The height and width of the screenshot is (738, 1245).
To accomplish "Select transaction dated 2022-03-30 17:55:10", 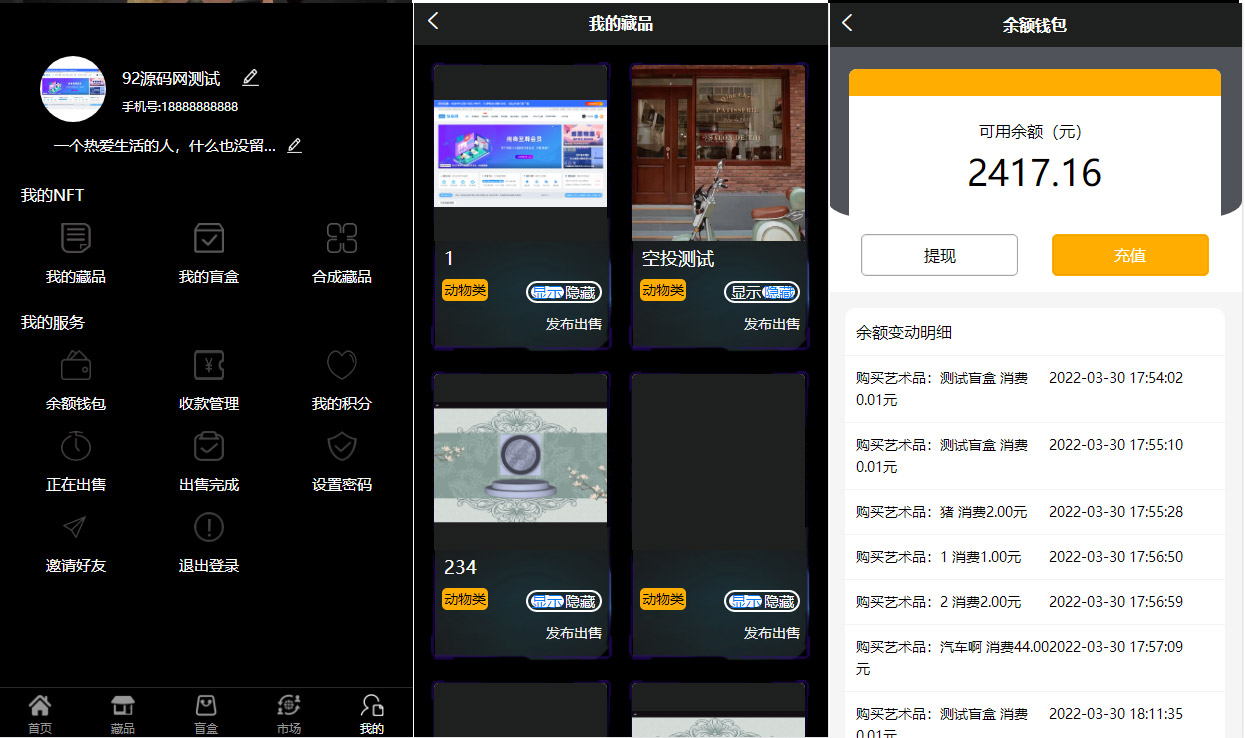I will coord(1035,456).
